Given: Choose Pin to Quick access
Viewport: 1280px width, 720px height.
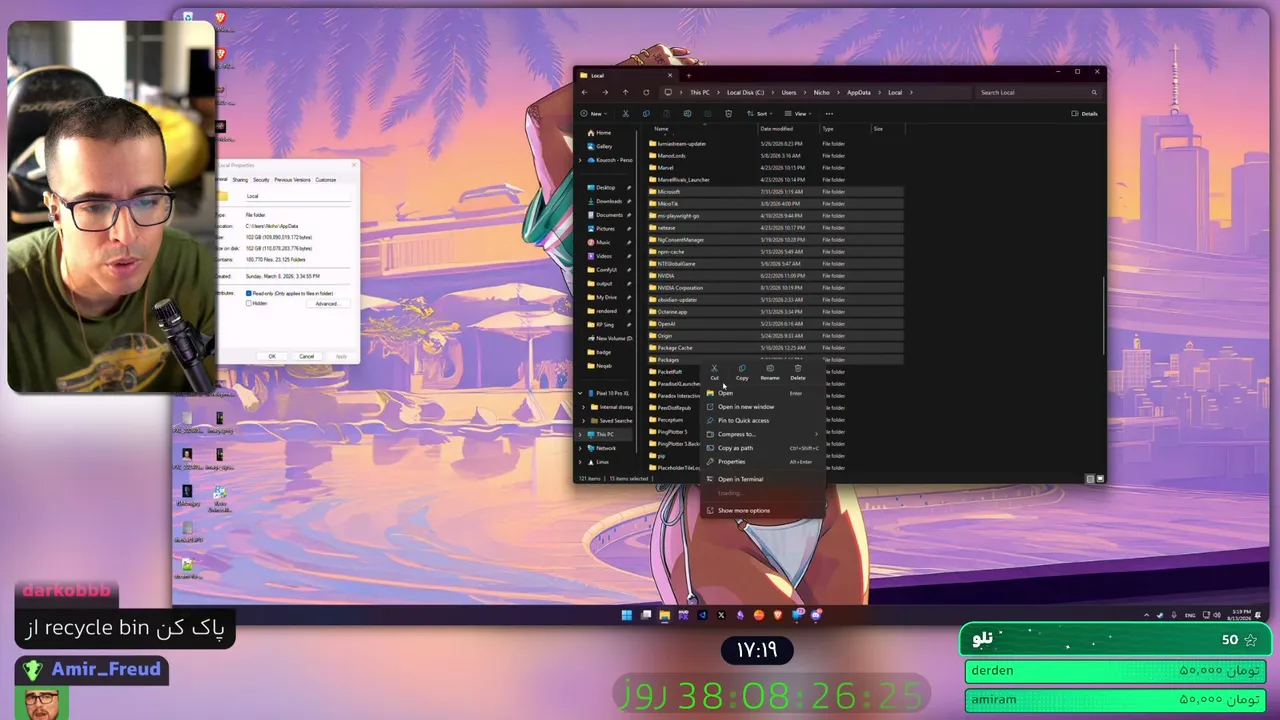Looking at the screenshot, I should (x=764, y=420).
